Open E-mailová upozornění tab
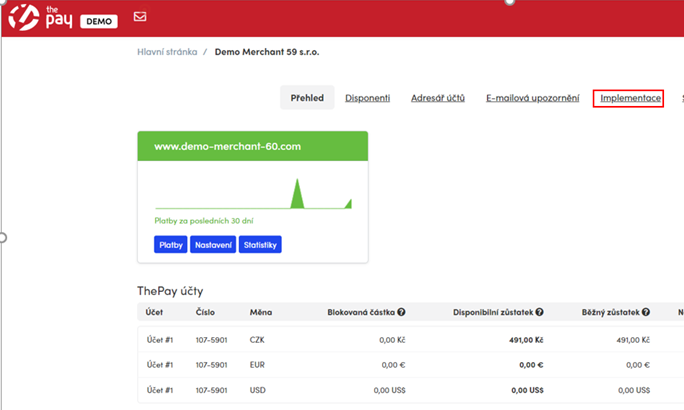 [532, 98]
